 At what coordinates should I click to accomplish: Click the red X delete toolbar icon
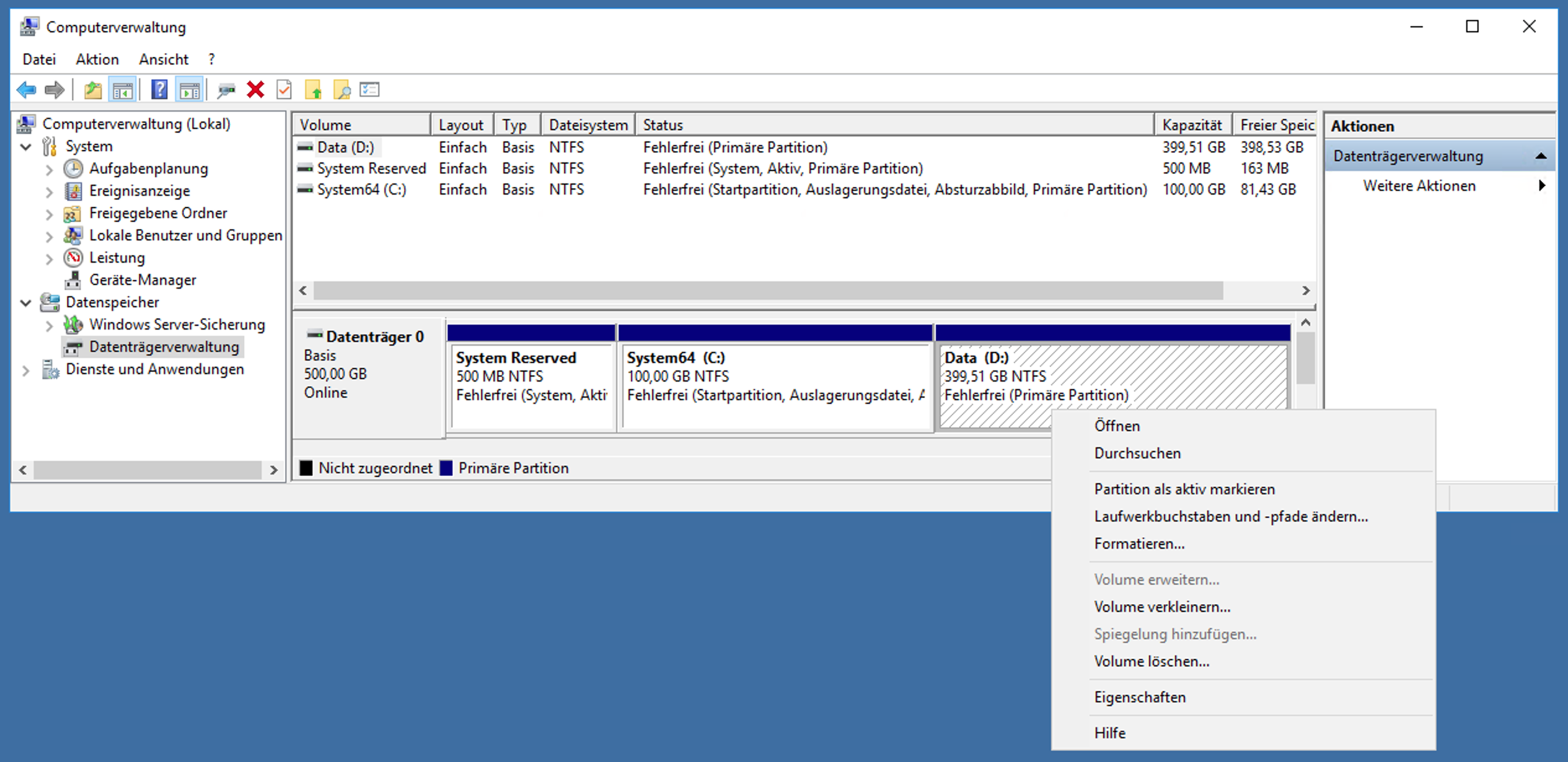coord(255,90)
